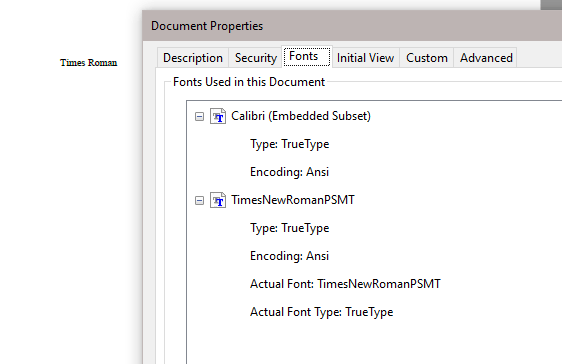Image resolution: width=562 pixels, height=364 pixels.
Task: Switch to the Security tab
Action: pyautogui.click(x=256, y=58)
